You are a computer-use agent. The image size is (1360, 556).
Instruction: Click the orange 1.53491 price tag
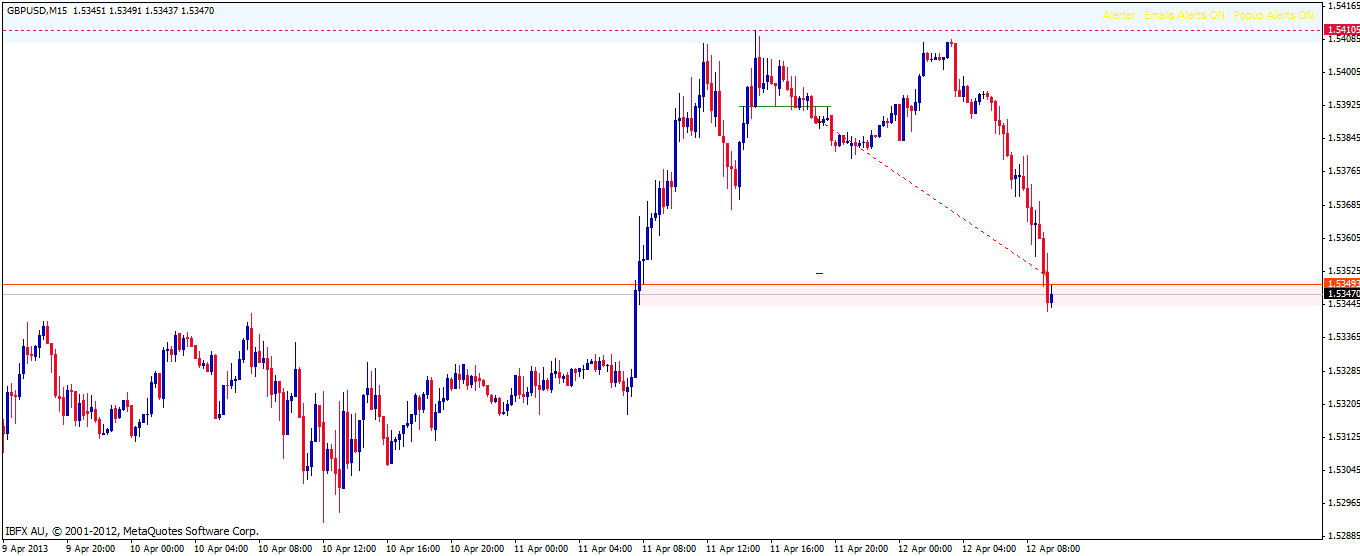click(x=1340, y=283)
